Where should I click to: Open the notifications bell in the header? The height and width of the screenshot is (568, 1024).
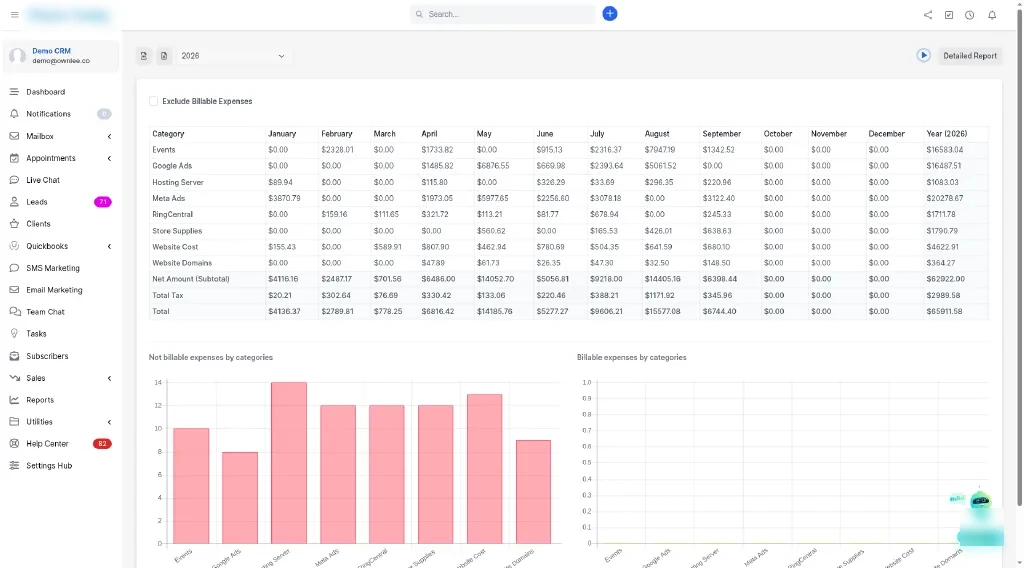(x=991, y=14)
